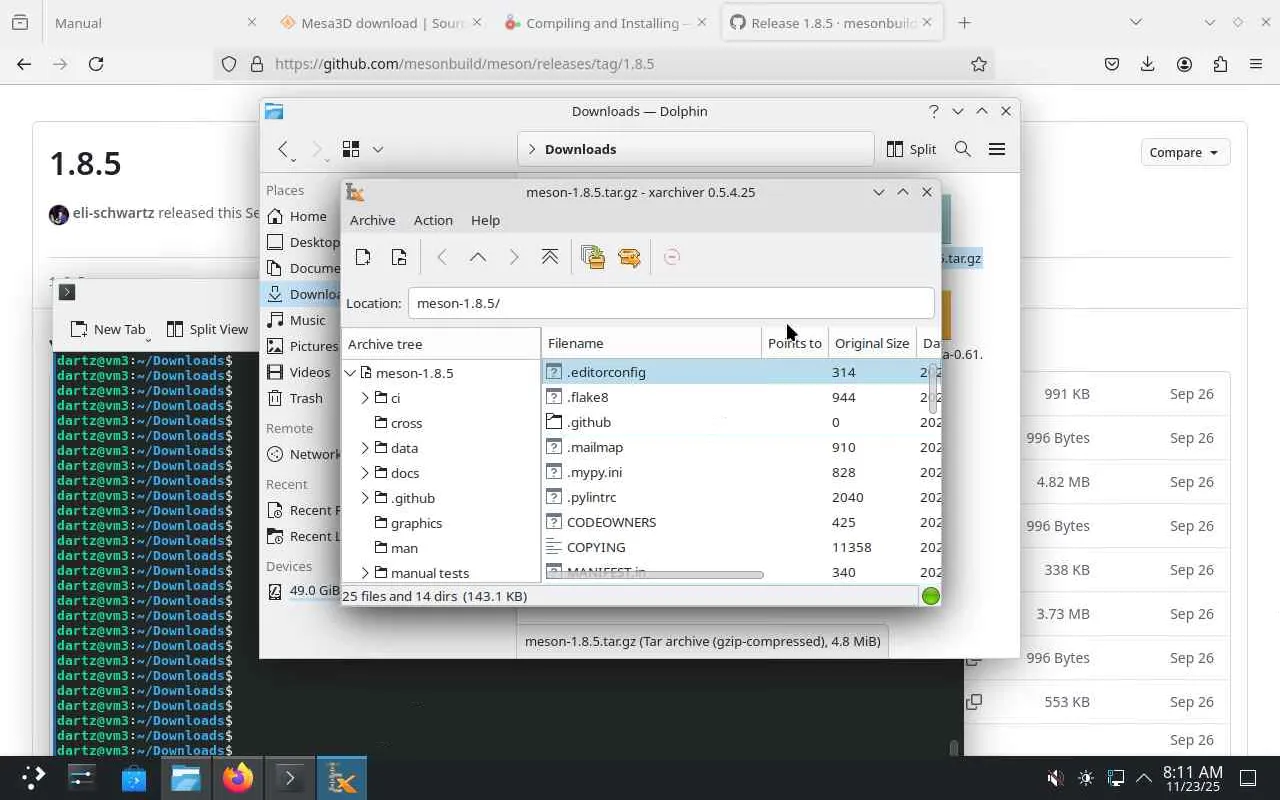Expand the ci folder in archive tree
Screen dimensions: 1280x800
pyautogui.click(x=365, y=398)
